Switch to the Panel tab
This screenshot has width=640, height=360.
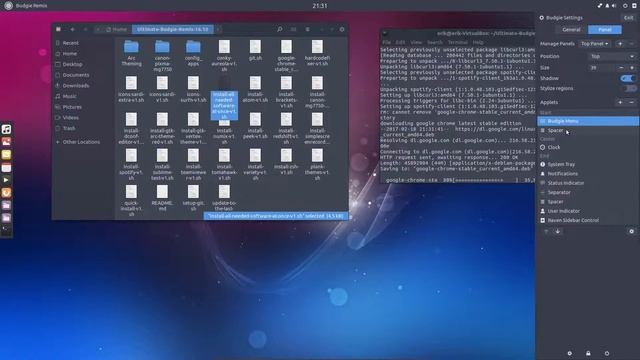(x=604, y=29)
